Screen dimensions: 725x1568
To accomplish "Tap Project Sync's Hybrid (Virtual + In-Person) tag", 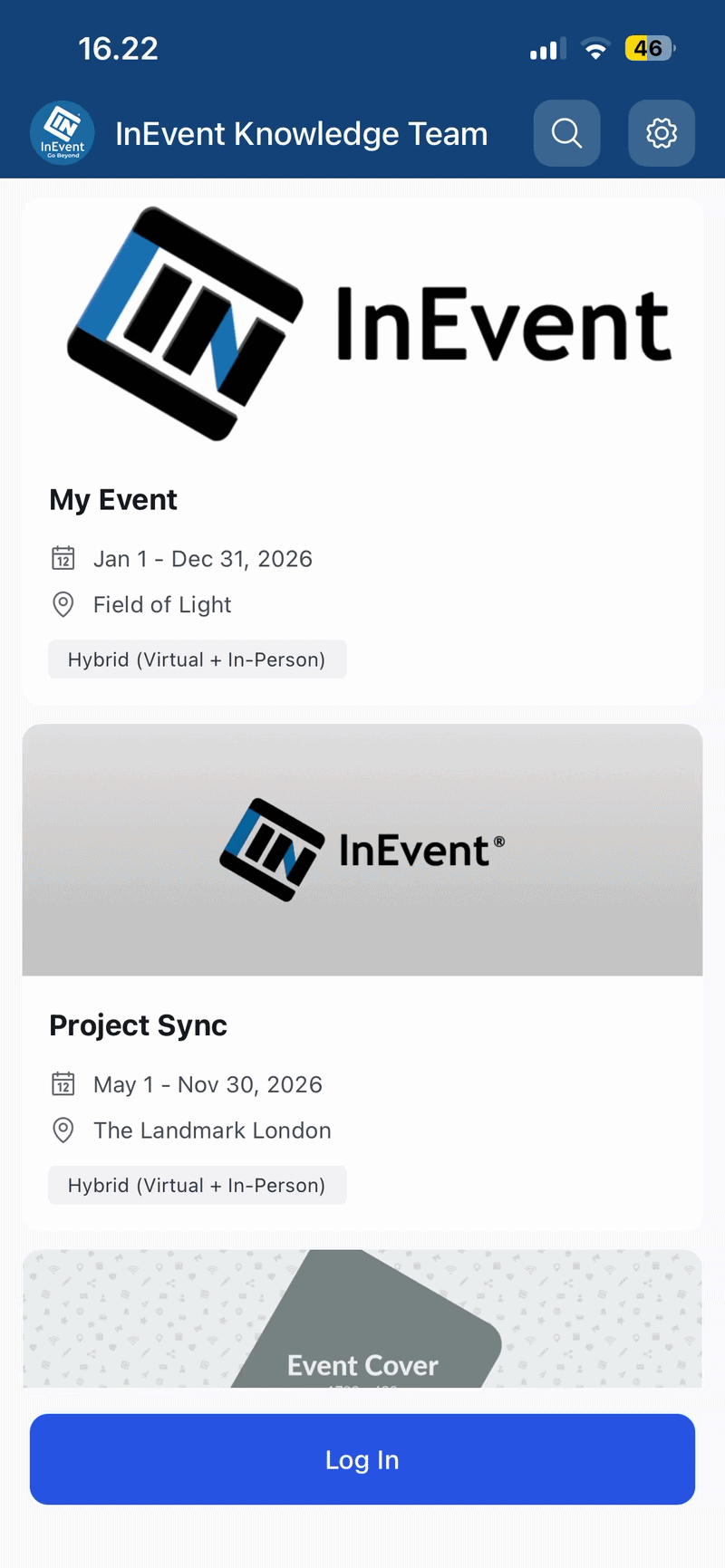I will [x=198, y=1185].
